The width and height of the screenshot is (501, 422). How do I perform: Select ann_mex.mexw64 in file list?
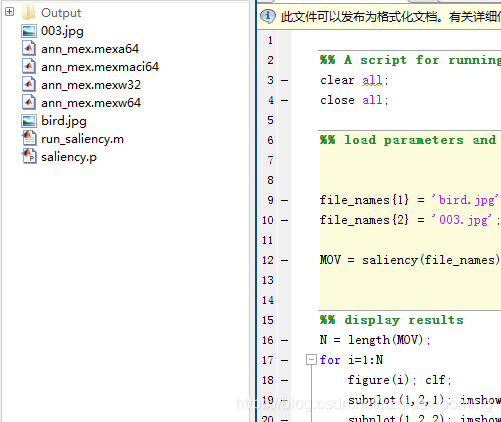91,103
